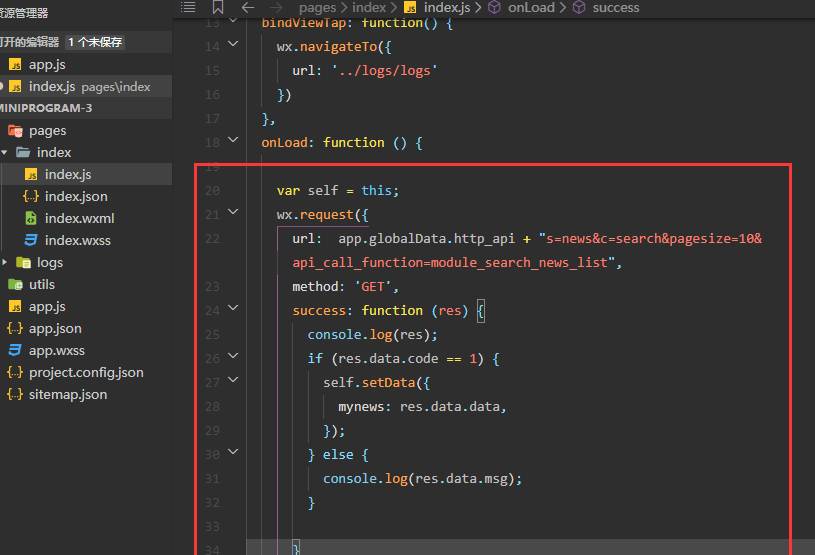Fold the onLoad function at line 18
This screenshot has height=555, width=815.
(234, 142)
